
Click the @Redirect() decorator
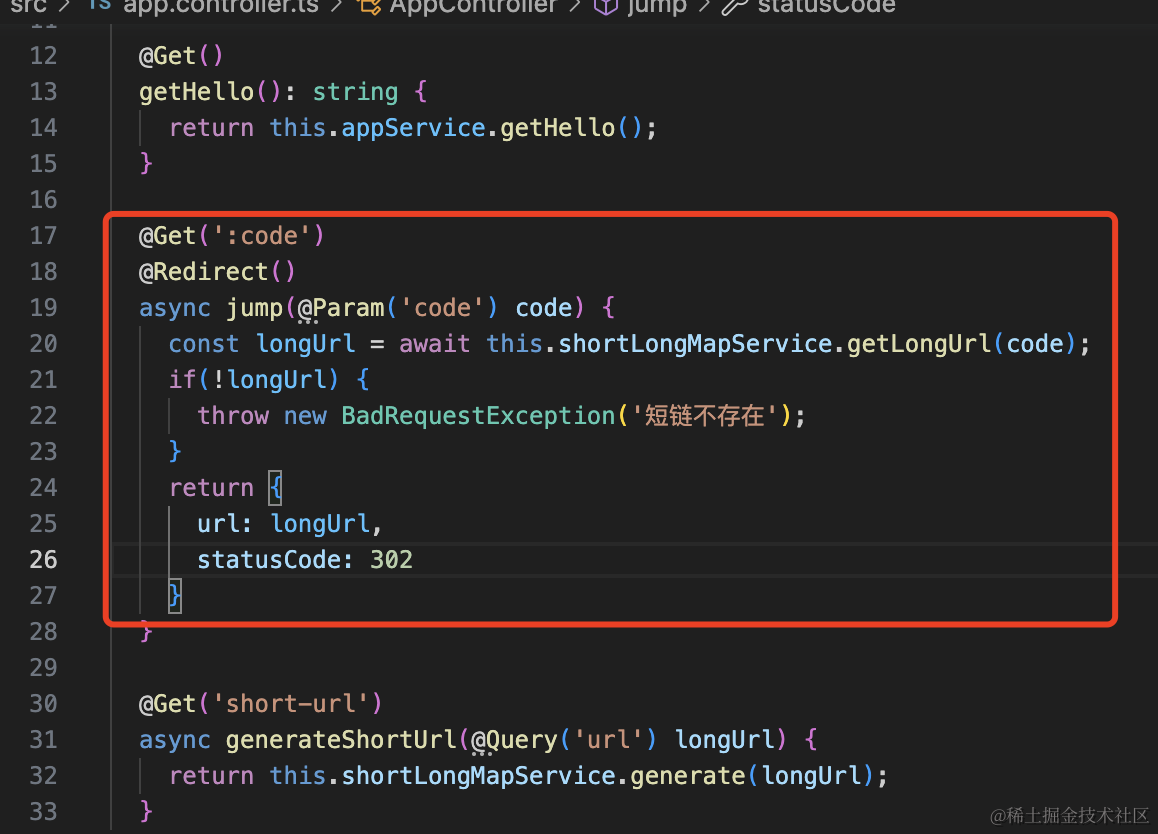(217, 272)
